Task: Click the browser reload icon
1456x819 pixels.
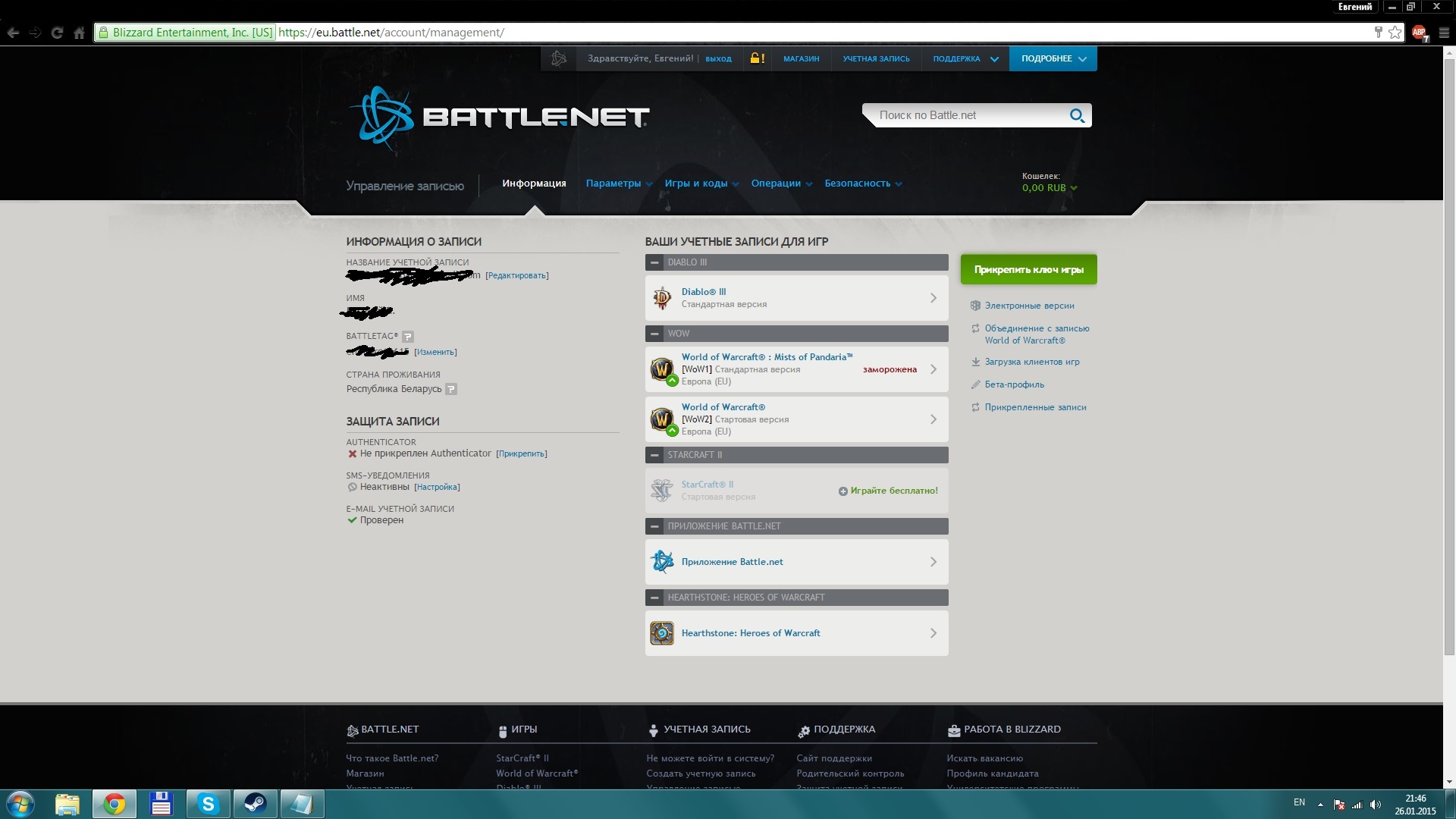Action: point(57,33)
